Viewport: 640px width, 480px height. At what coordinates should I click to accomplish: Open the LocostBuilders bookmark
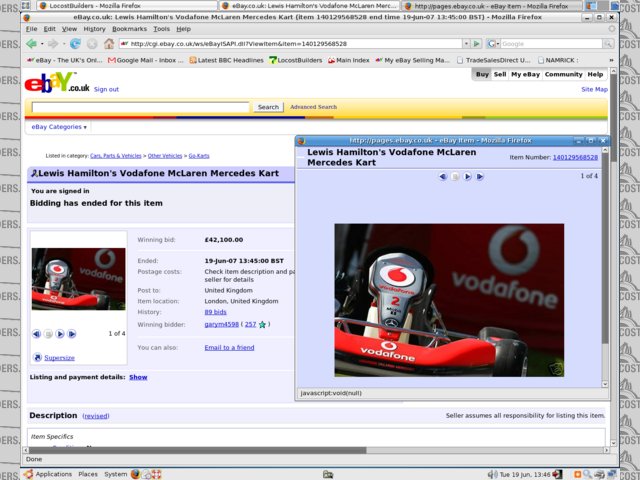tap(296, 60)
